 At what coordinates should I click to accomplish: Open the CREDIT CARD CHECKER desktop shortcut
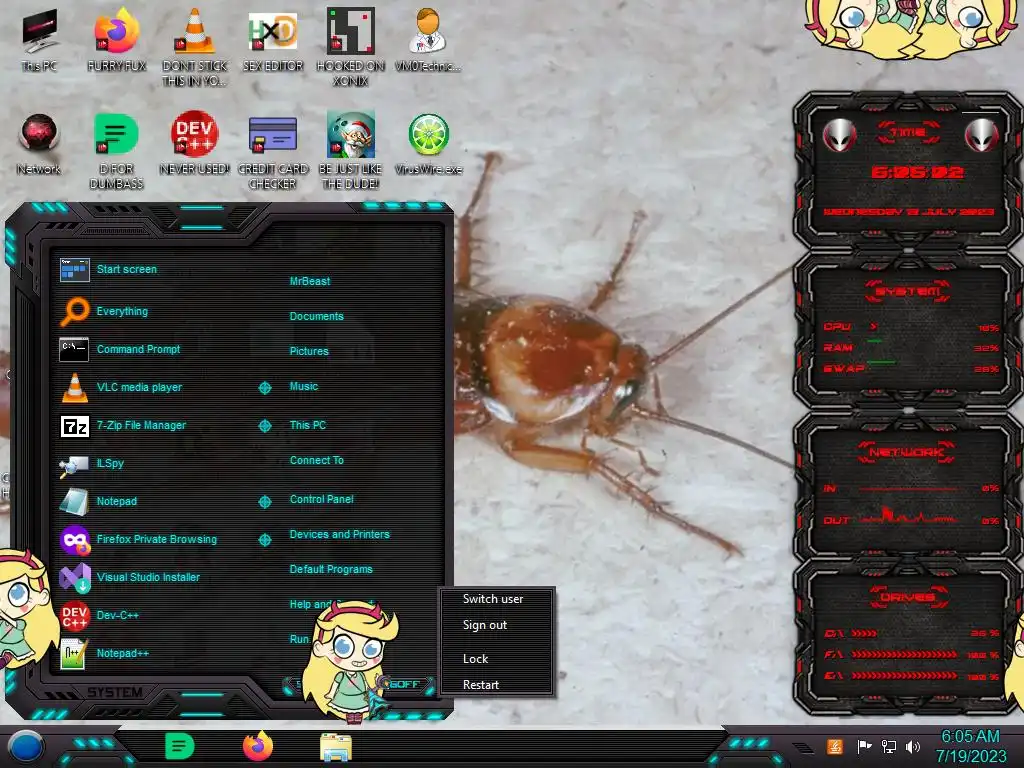(272, 151)
